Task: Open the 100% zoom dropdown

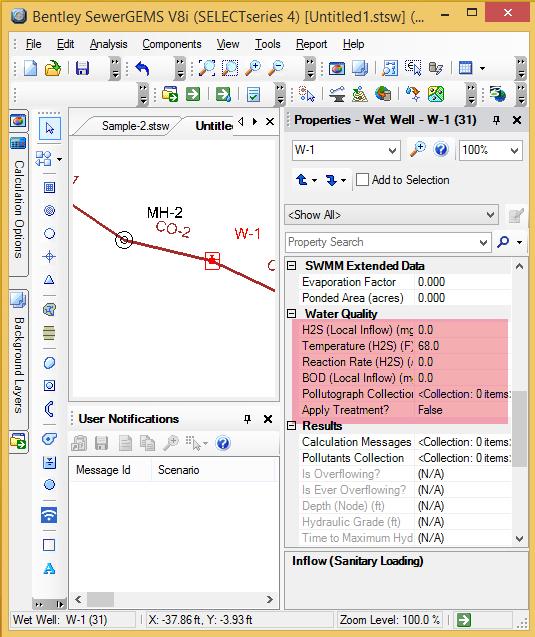Action: click(514, 150)
